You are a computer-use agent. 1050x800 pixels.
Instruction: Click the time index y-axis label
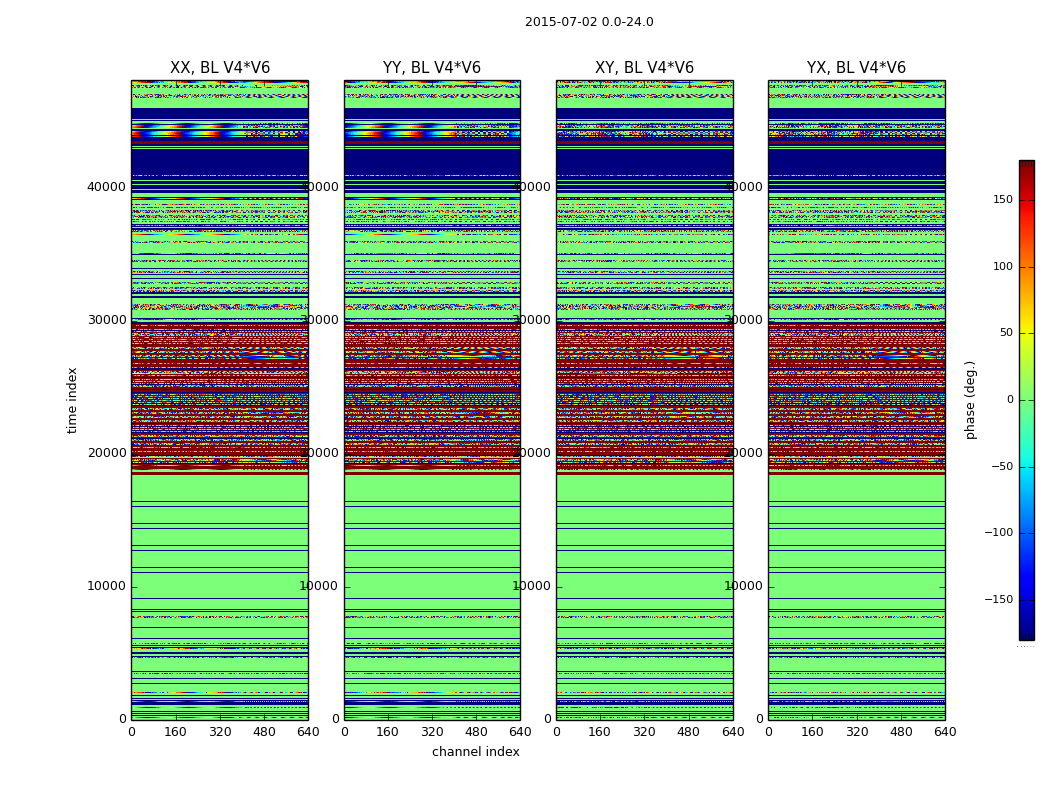72,400
